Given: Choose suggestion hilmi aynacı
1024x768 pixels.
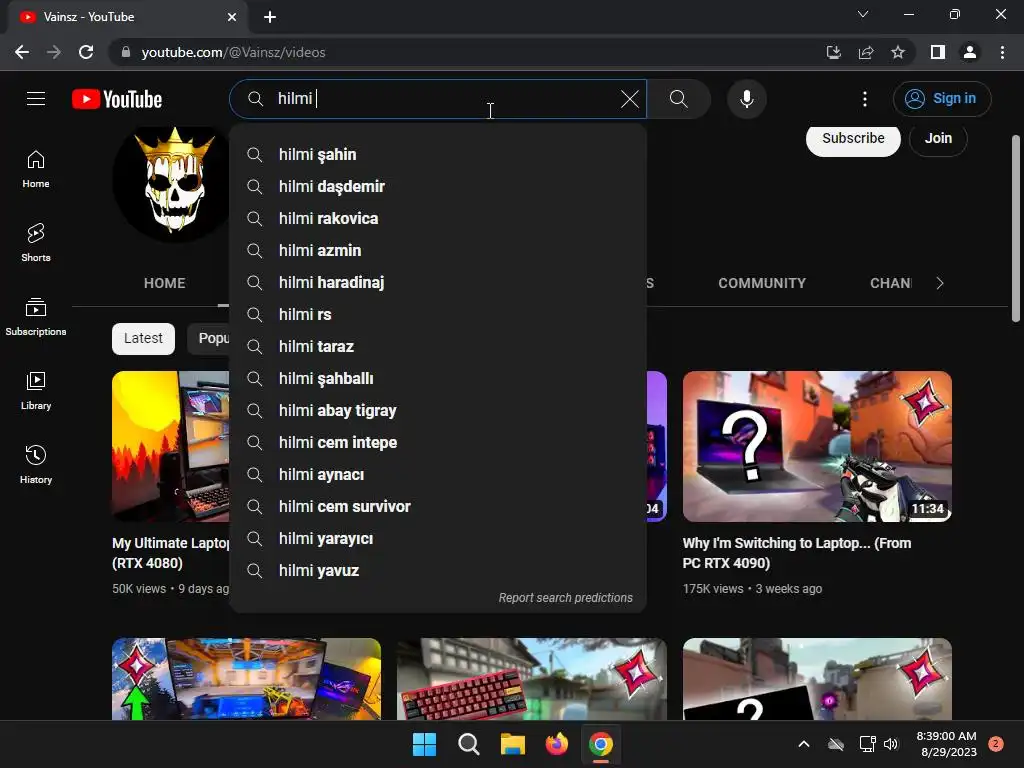Looking at the screenshot, I should click(438, 475).
